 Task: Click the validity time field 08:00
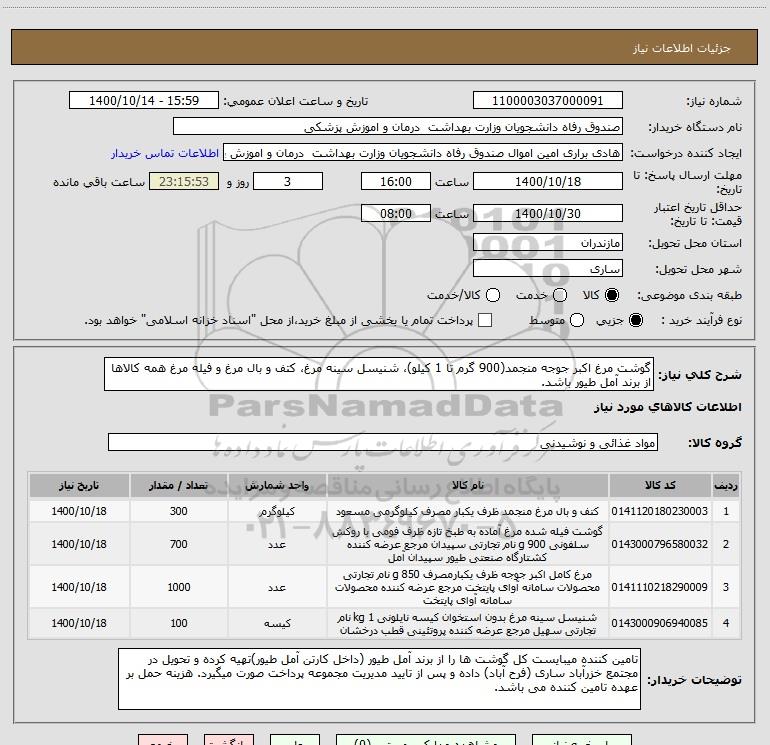click(x=396, y=213)
